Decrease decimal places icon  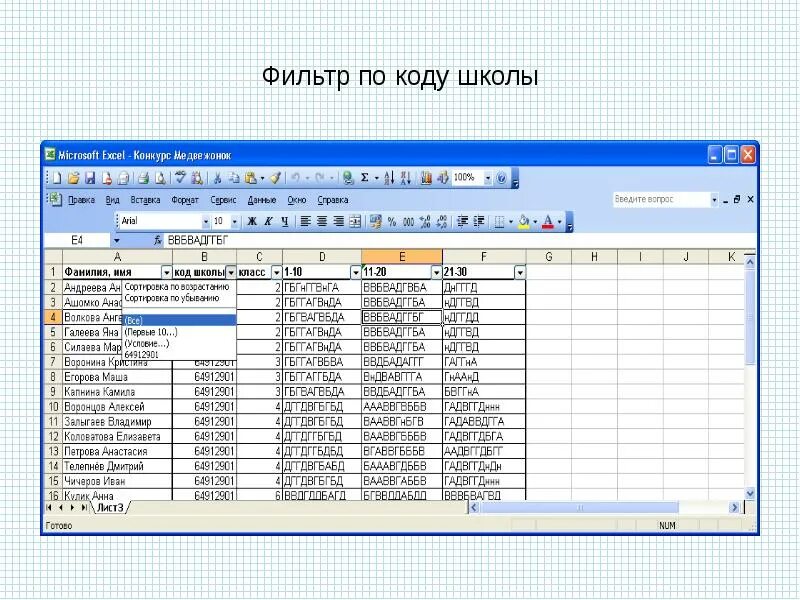(442, 221)
